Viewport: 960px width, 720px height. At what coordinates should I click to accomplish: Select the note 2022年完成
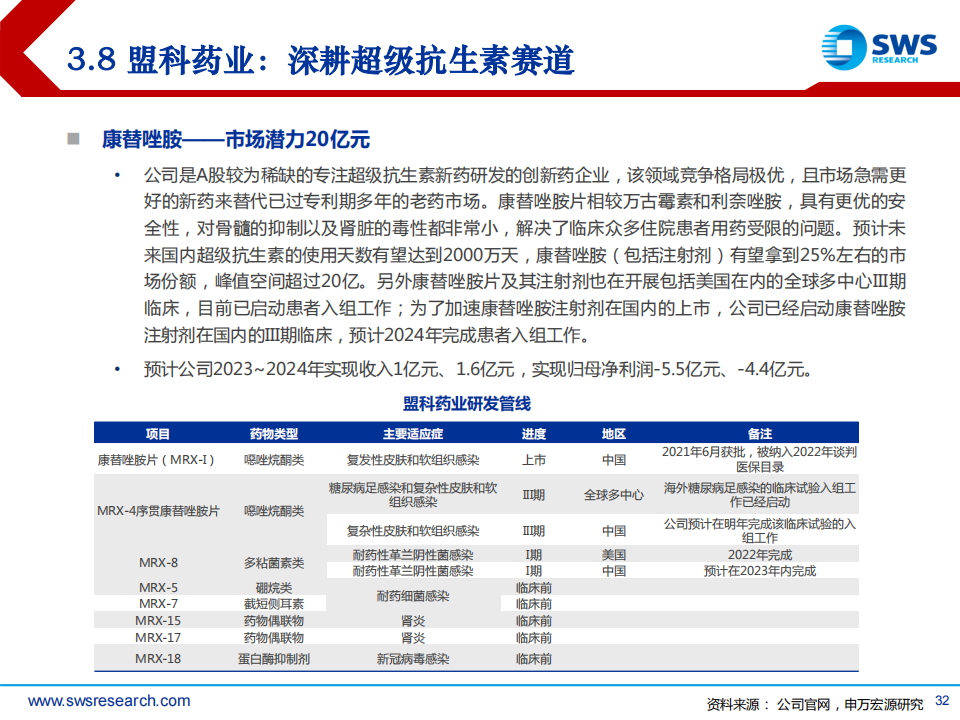tap(760, 555)
